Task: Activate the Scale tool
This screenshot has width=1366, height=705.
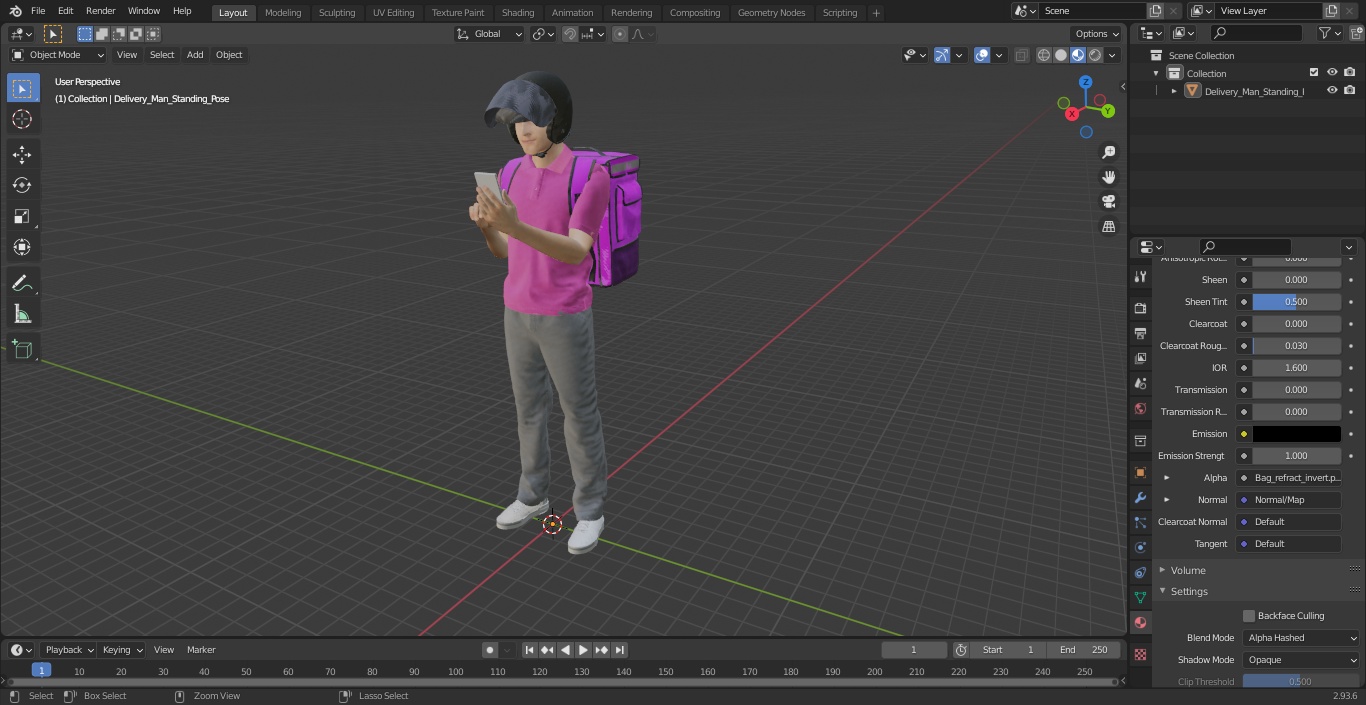Action: (x=22, y=216)
